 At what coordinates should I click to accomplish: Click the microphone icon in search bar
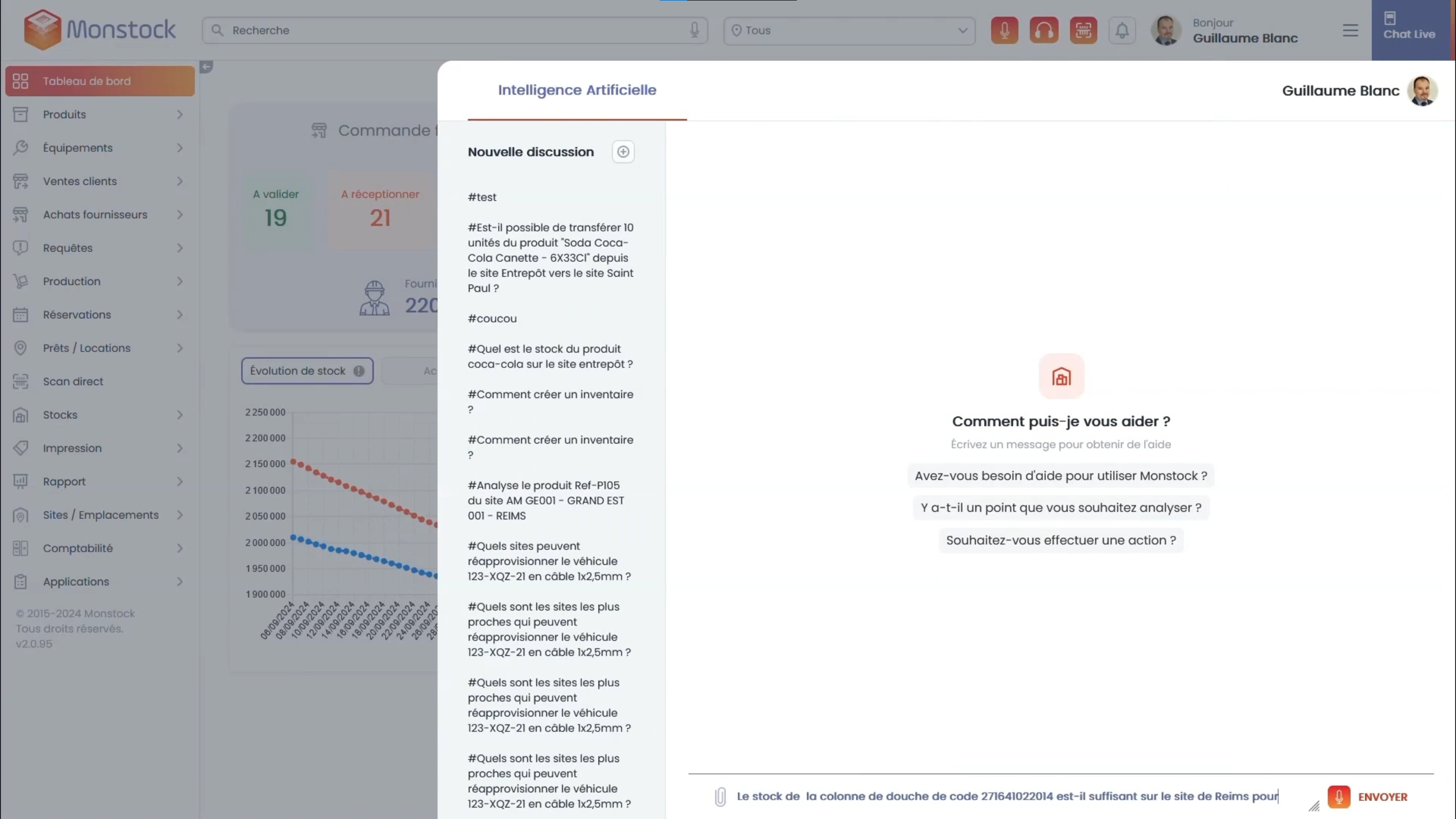[694, 30]
